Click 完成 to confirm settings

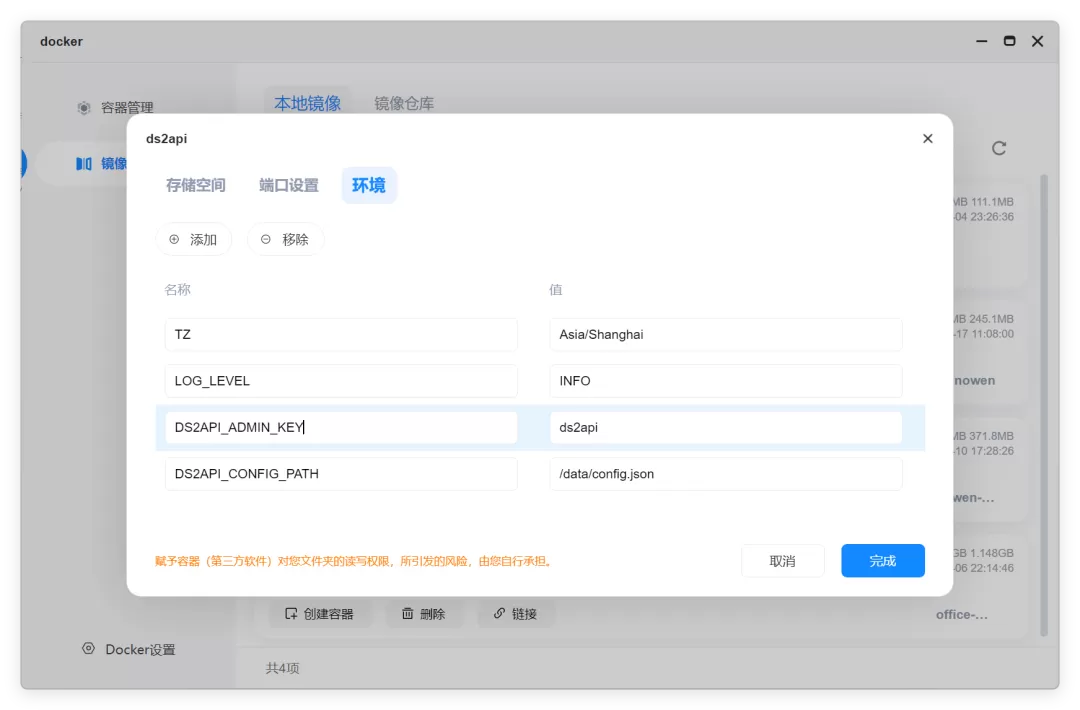[882, 561]
